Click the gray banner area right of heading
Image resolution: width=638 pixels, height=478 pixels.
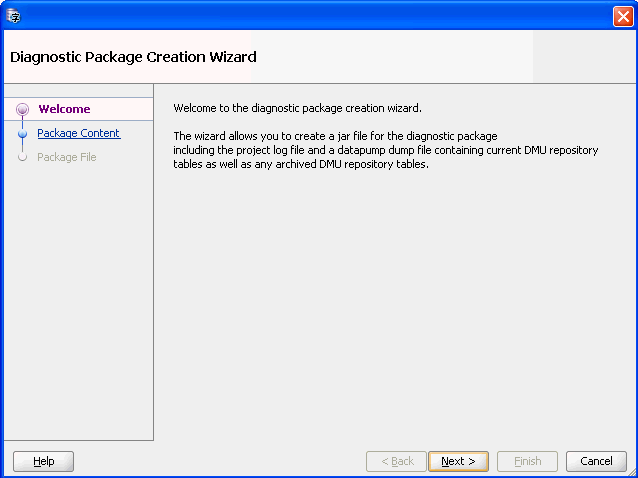[582, 57]
